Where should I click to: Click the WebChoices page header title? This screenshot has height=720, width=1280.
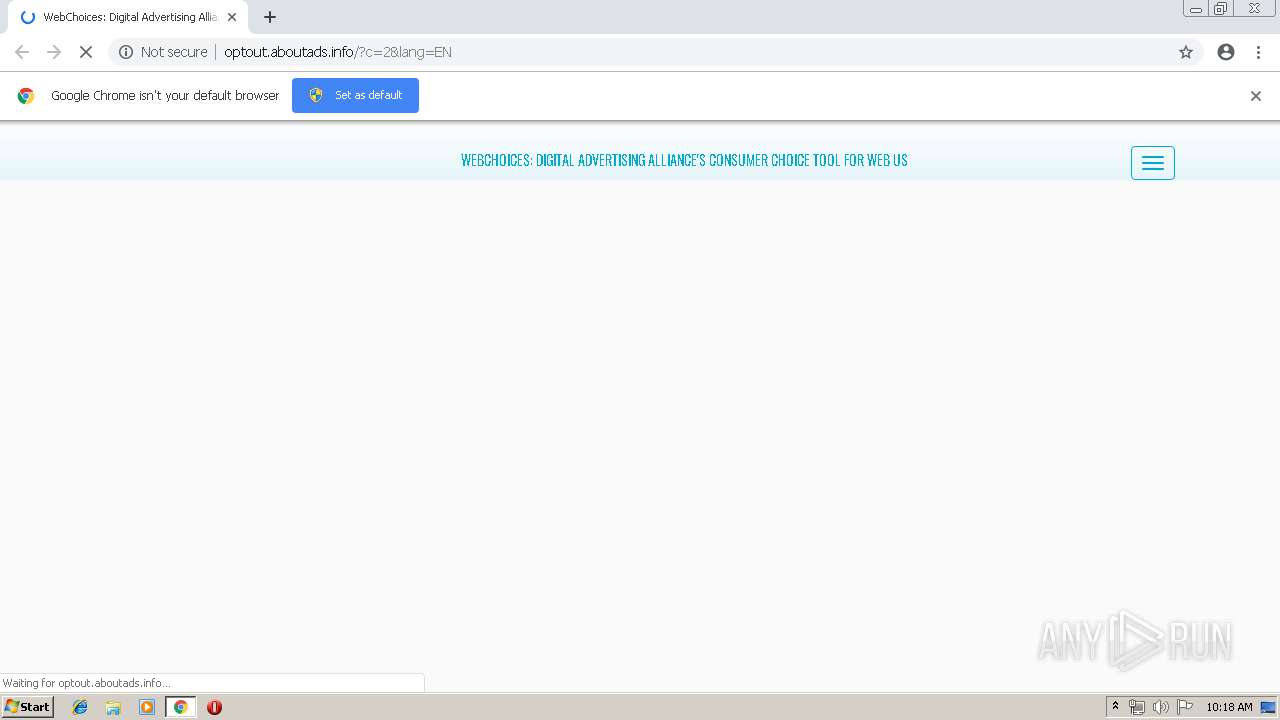pyautogui.click(x=684, y=160)
